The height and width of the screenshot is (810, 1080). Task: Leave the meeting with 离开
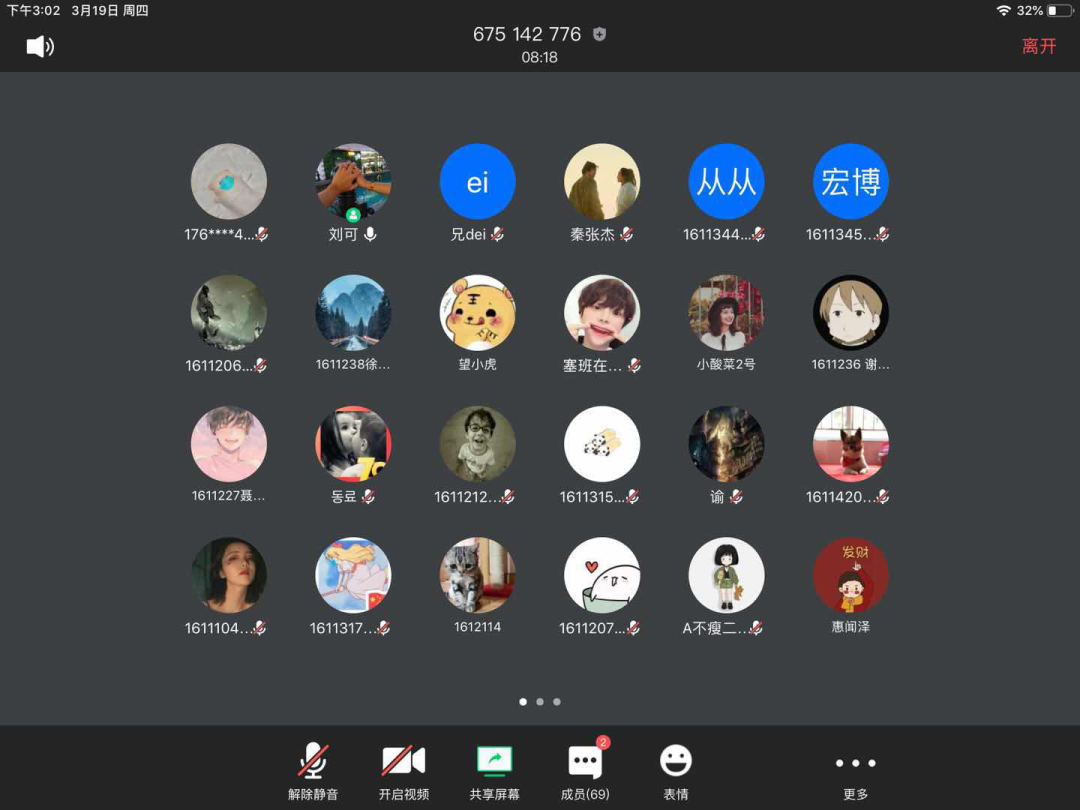tap(1038, 46)
